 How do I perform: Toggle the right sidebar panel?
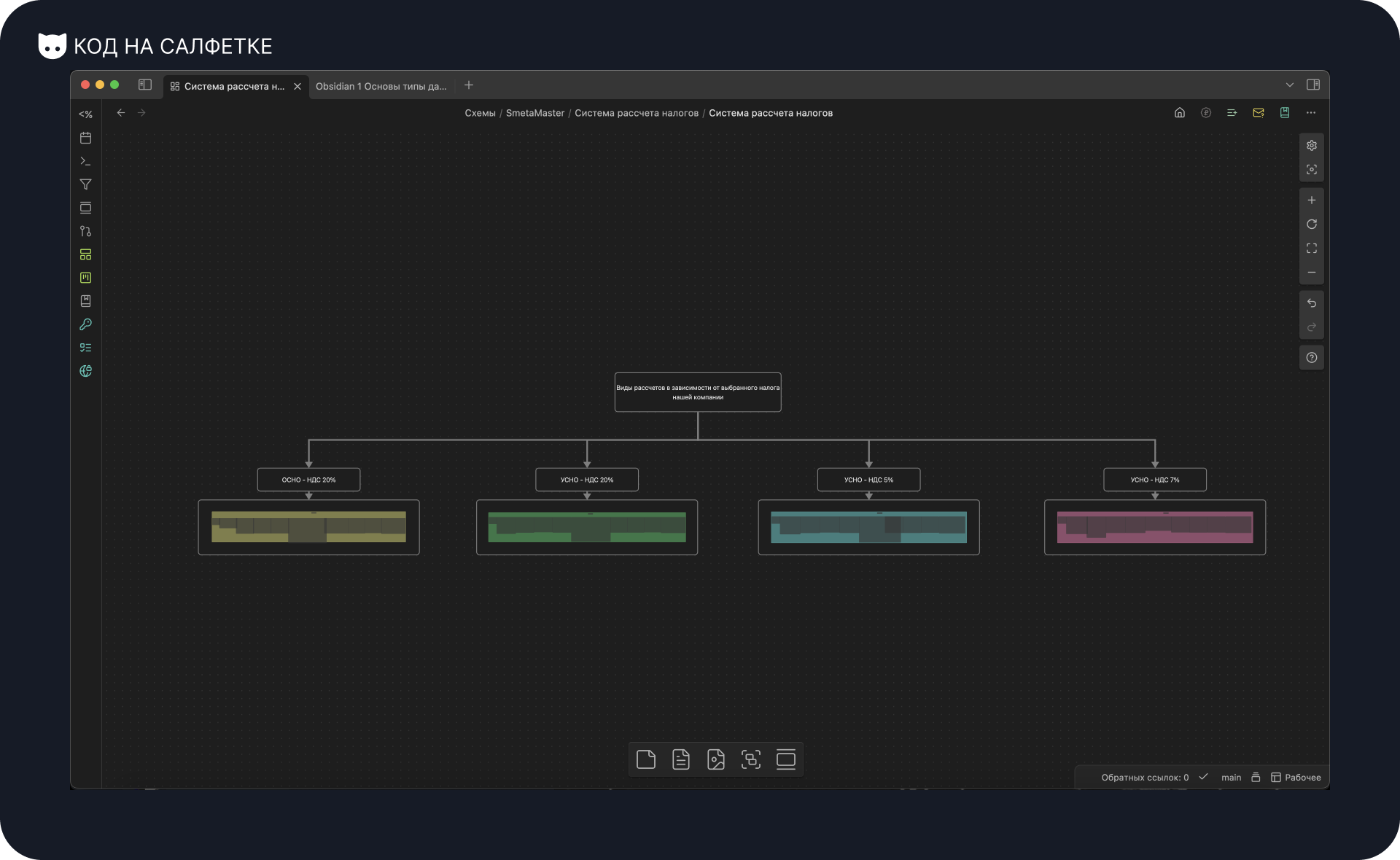tap(1312, 85)
